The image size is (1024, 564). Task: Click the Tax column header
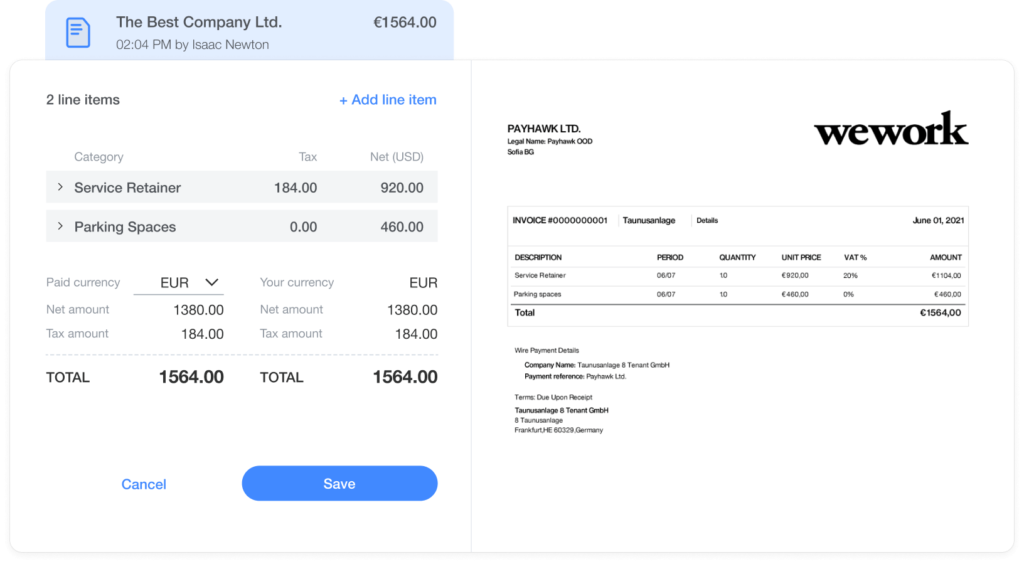pos(308,157)
